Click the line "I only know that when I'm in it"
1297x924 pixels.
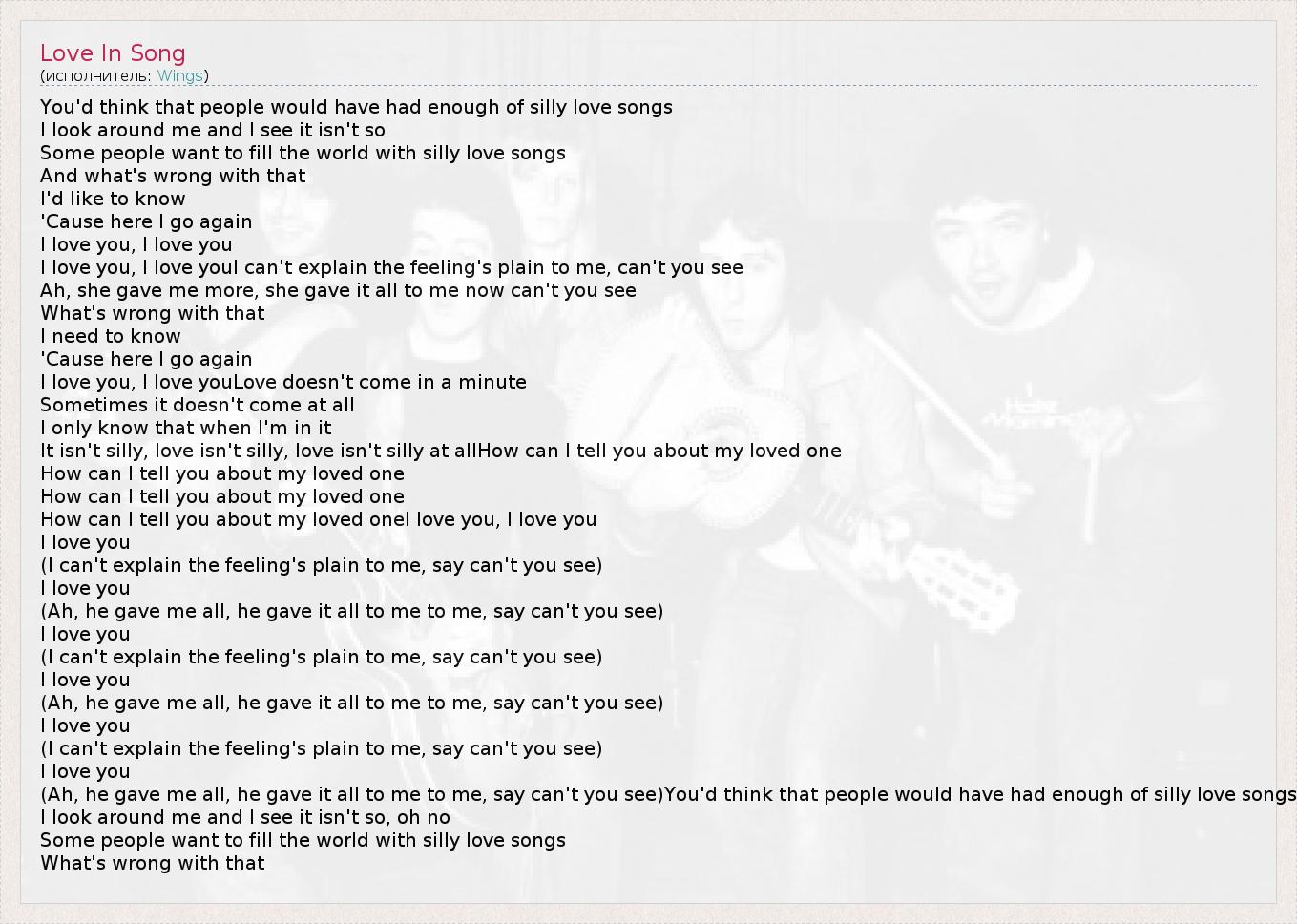click(185, 428)
